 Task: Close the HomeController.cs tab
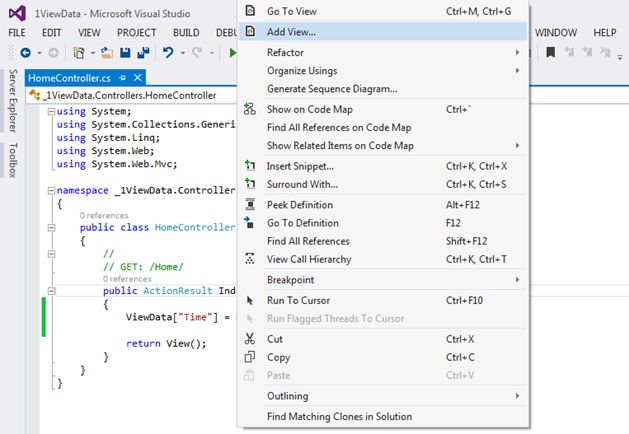tap(138, 77)
